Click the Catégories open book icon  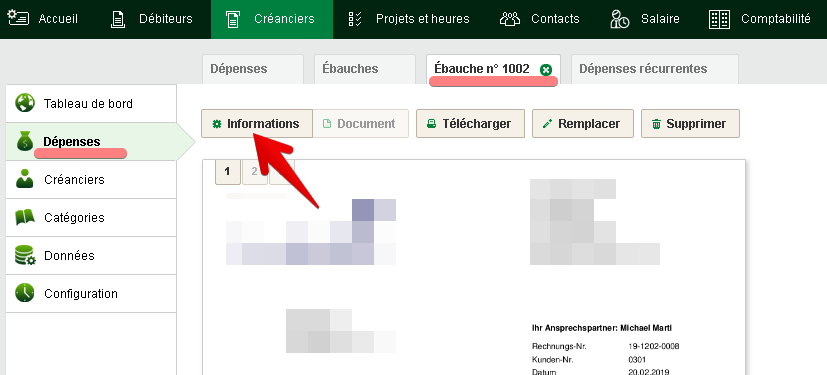click(25, 217)
